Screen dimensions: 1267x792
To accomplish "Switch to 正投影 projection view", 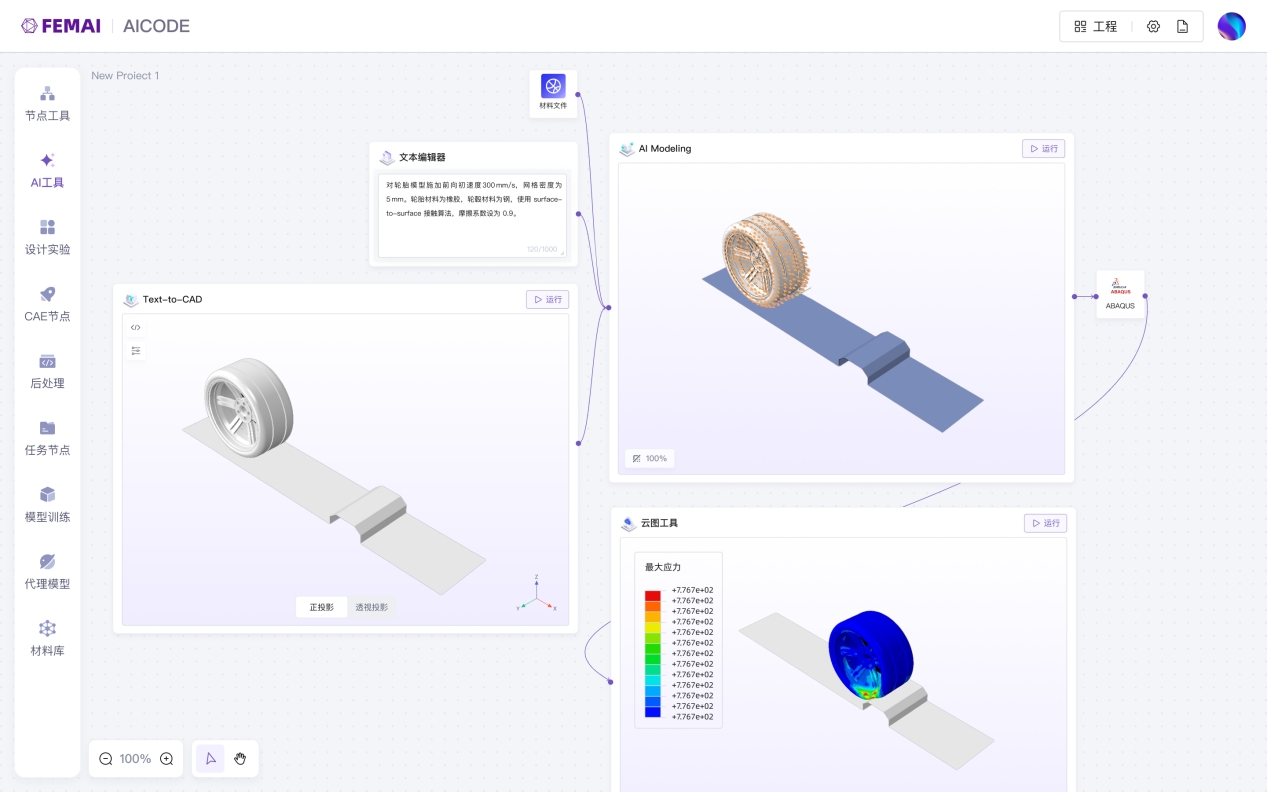I will click(x=321, y=607).
